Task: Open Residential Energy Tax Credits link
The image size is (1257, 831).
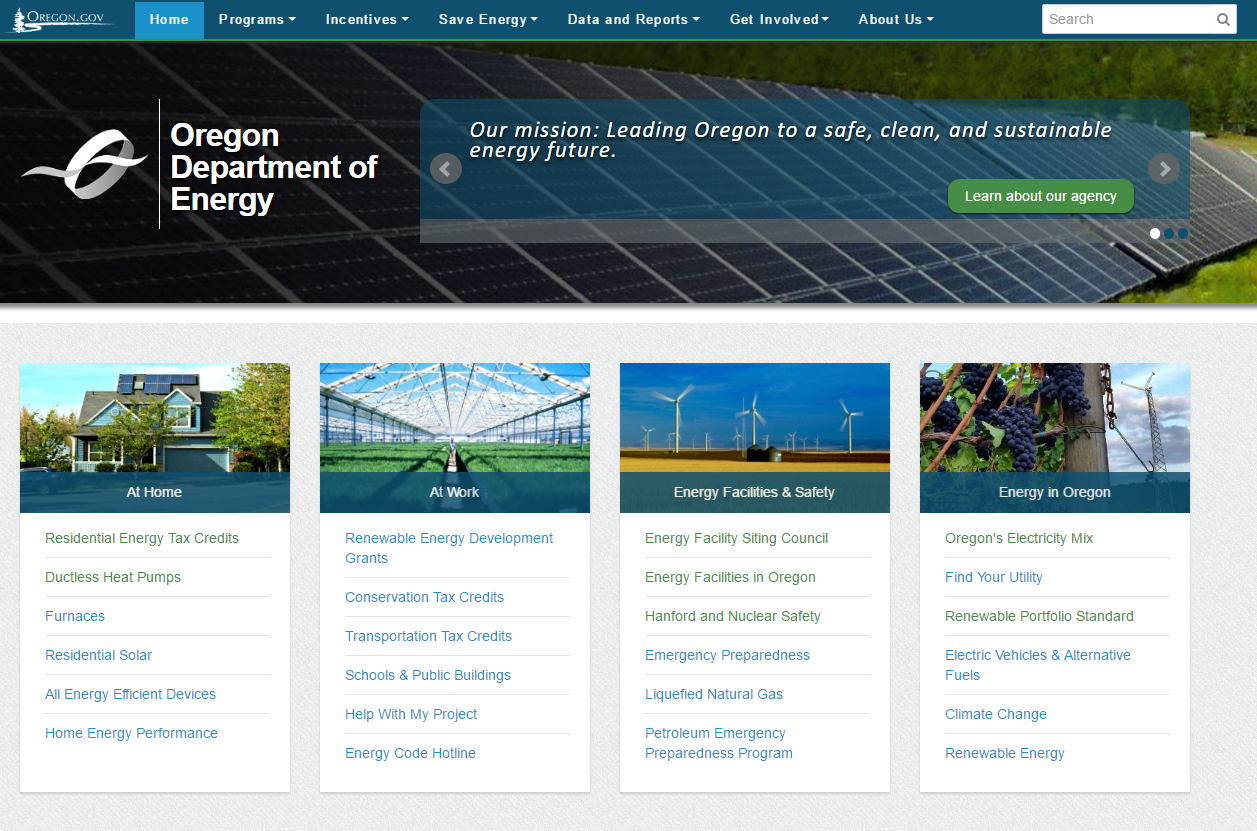Action: click(142, 538)
